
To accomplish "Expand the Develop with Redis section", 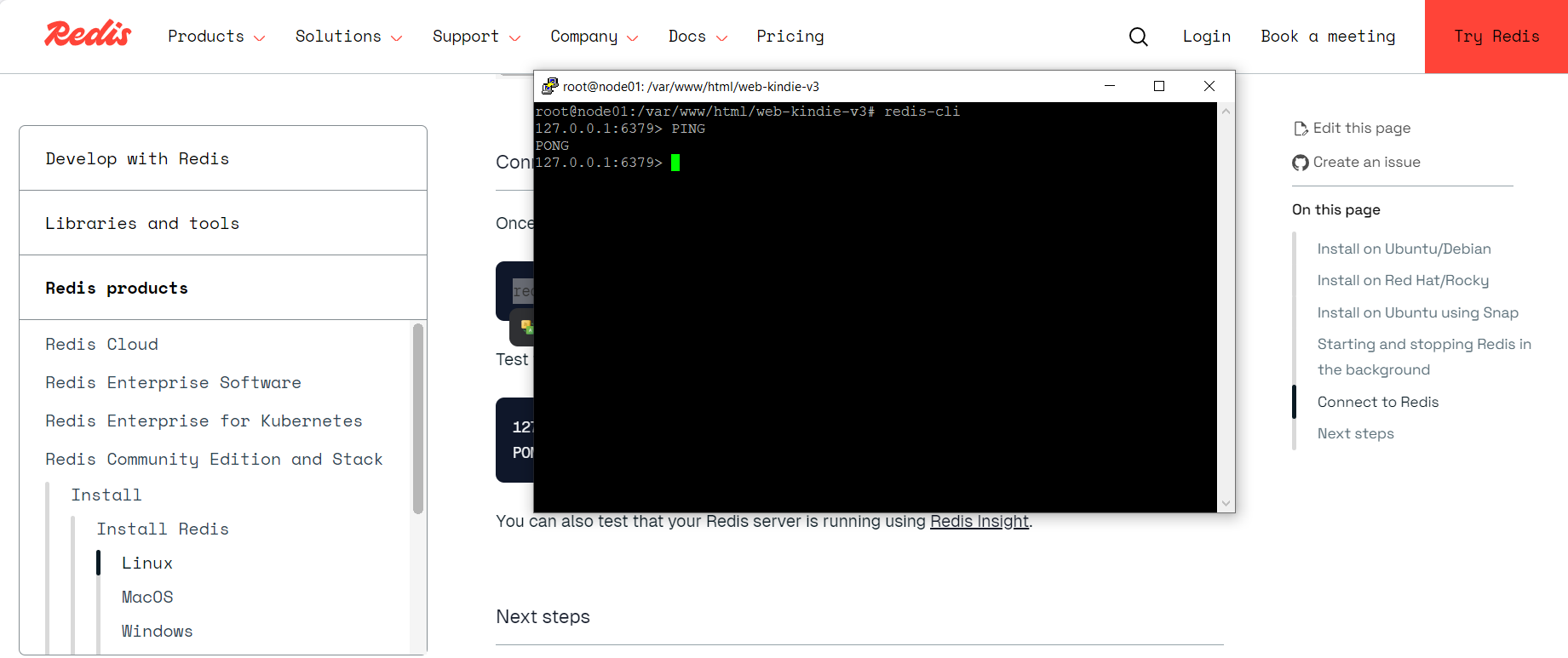I will tap(223, 158).
